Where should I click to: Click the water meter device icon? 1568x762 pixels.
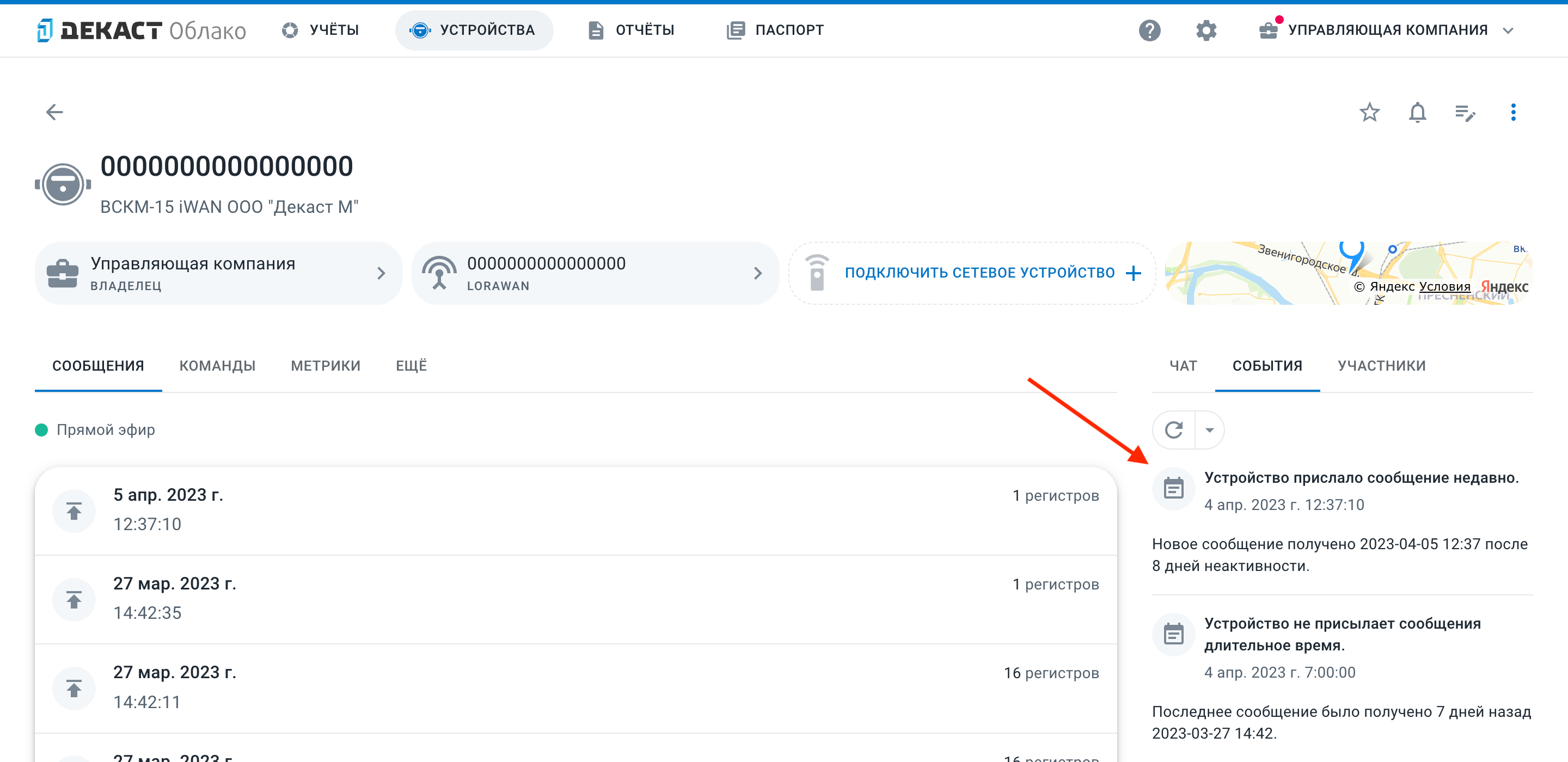pos(63,184)
